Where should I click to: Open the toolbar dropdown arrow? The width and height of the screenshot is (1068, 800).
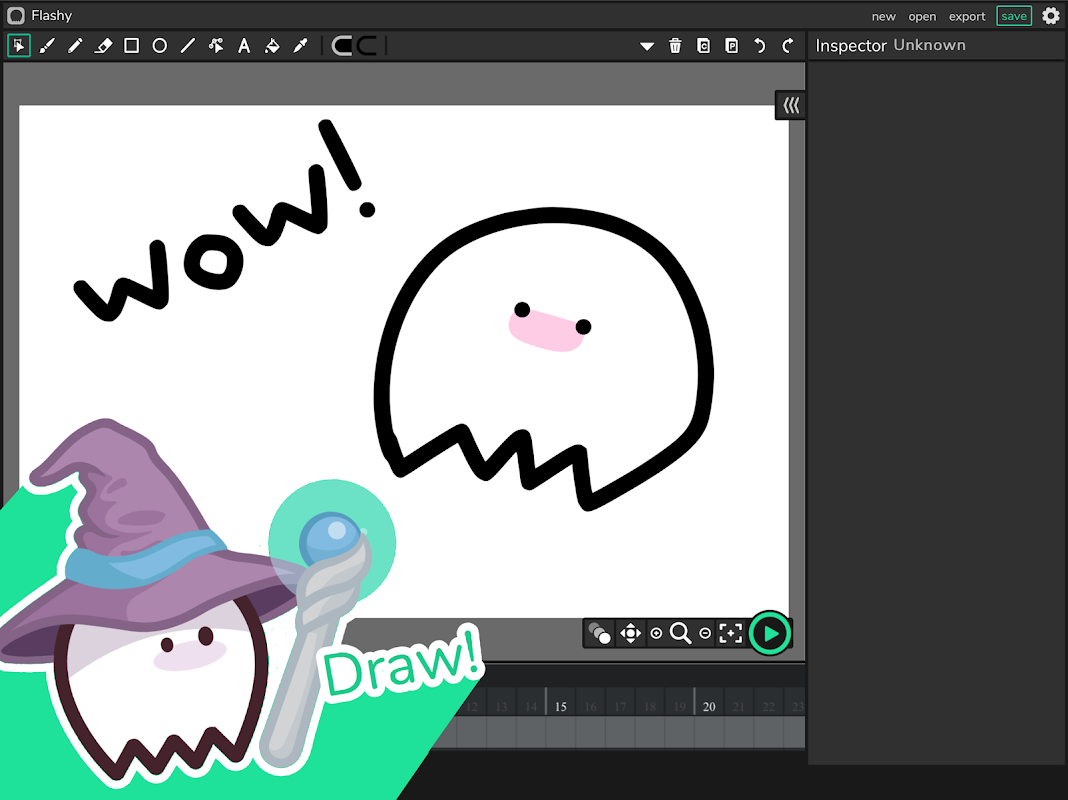647,46
